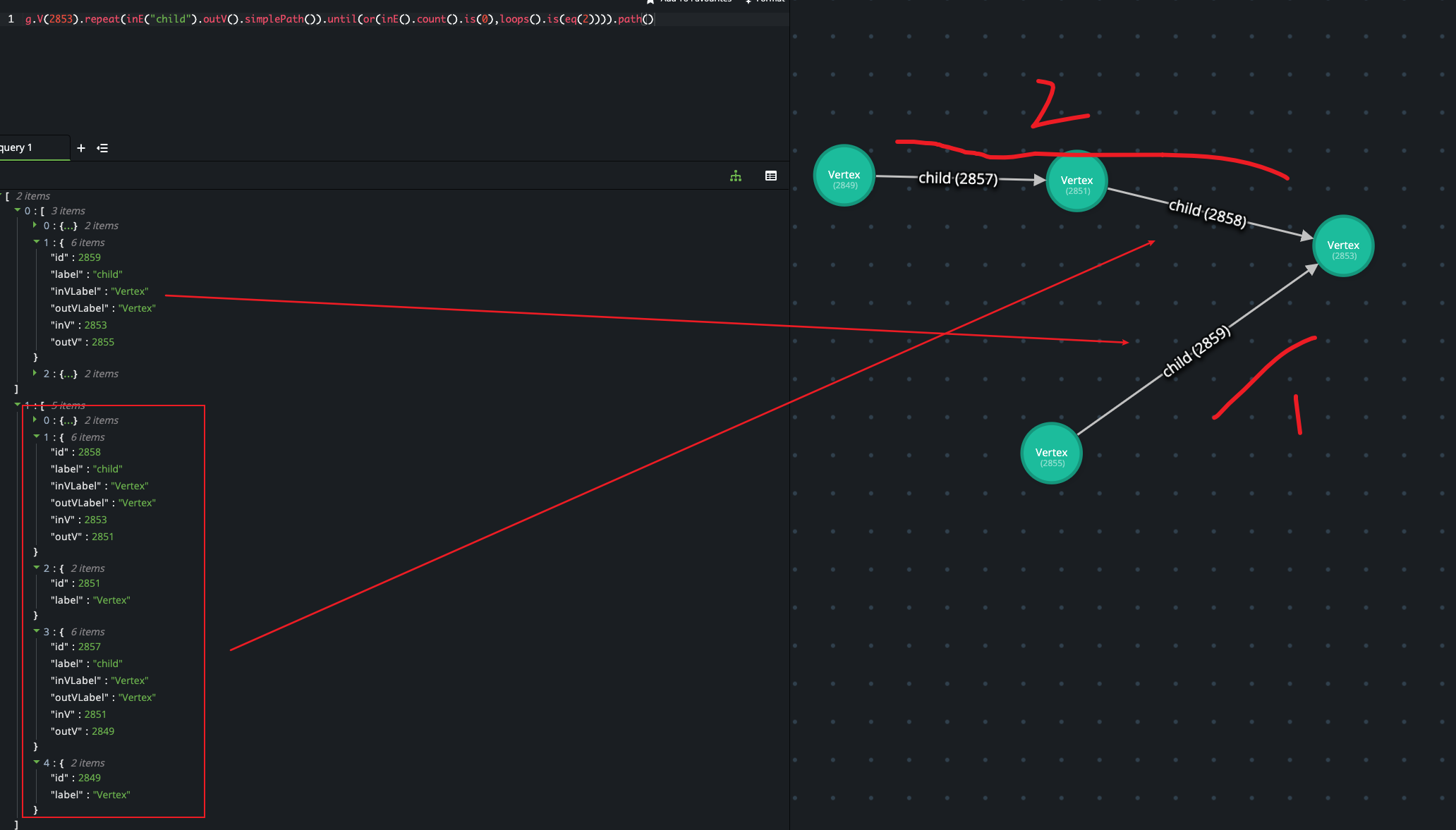Screen dimensions: 1456x830
Task: Collapse the first result array 0
Action: 17,210
